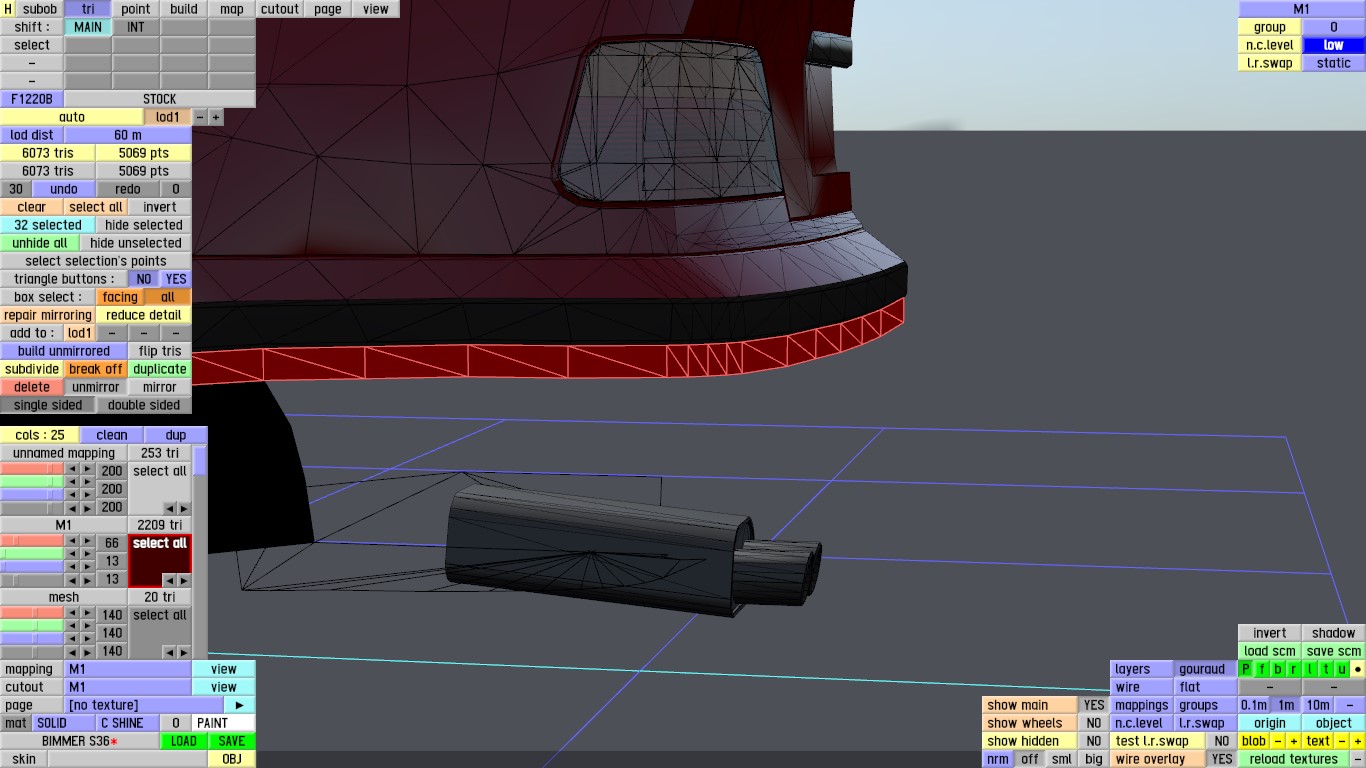Image resolution: width=1366 pixels, height=768 pixels.
Task: Click the minus button beside reload textures
Action: pos(1358,759)
